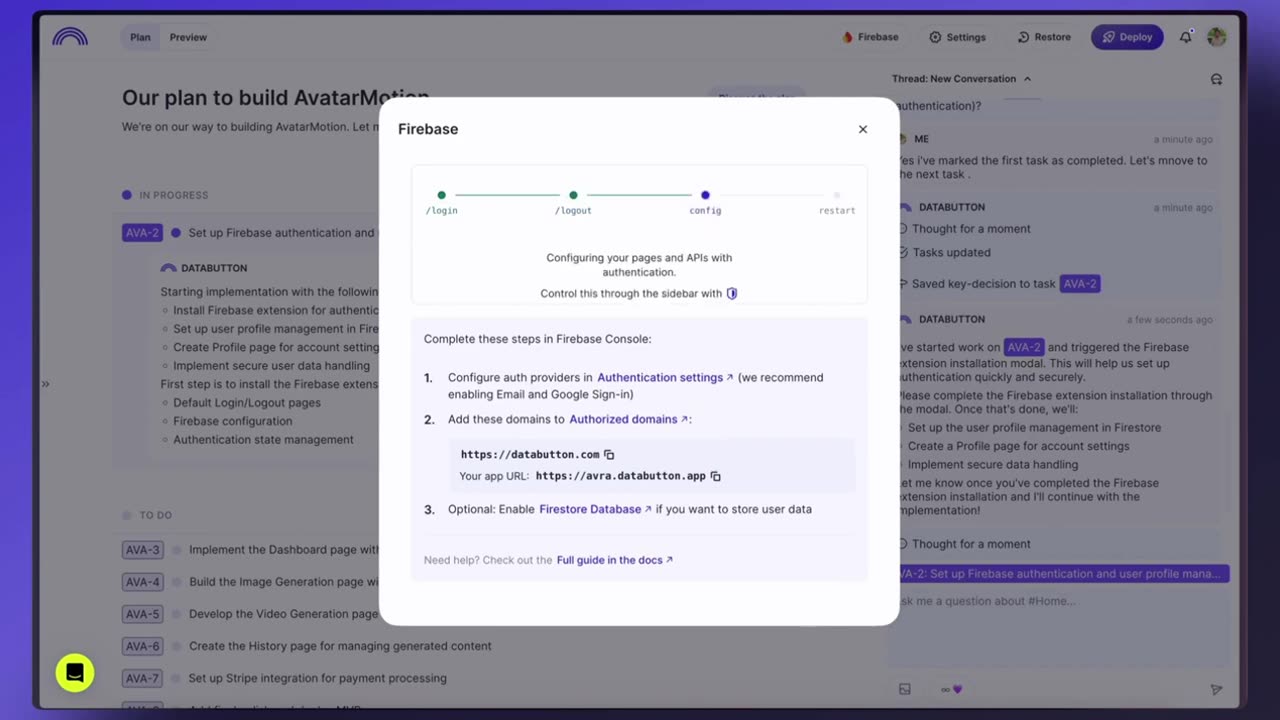Copy https://databutton.com domain to clipboard

609,454
